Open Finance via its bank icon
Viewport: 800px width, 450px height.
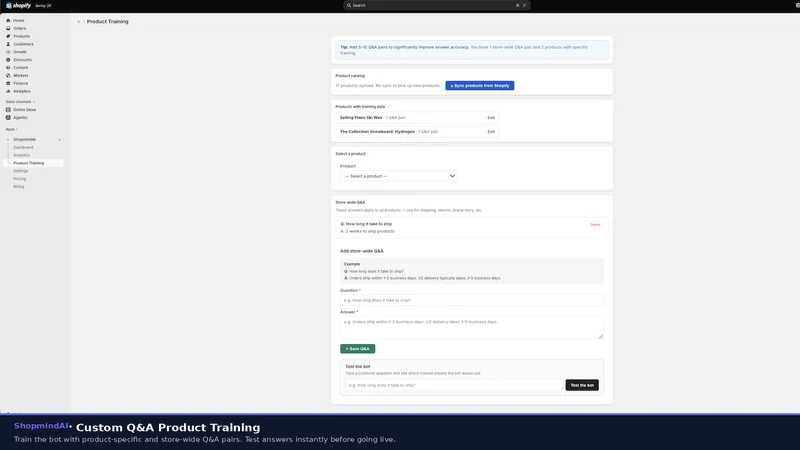(8, 83)
